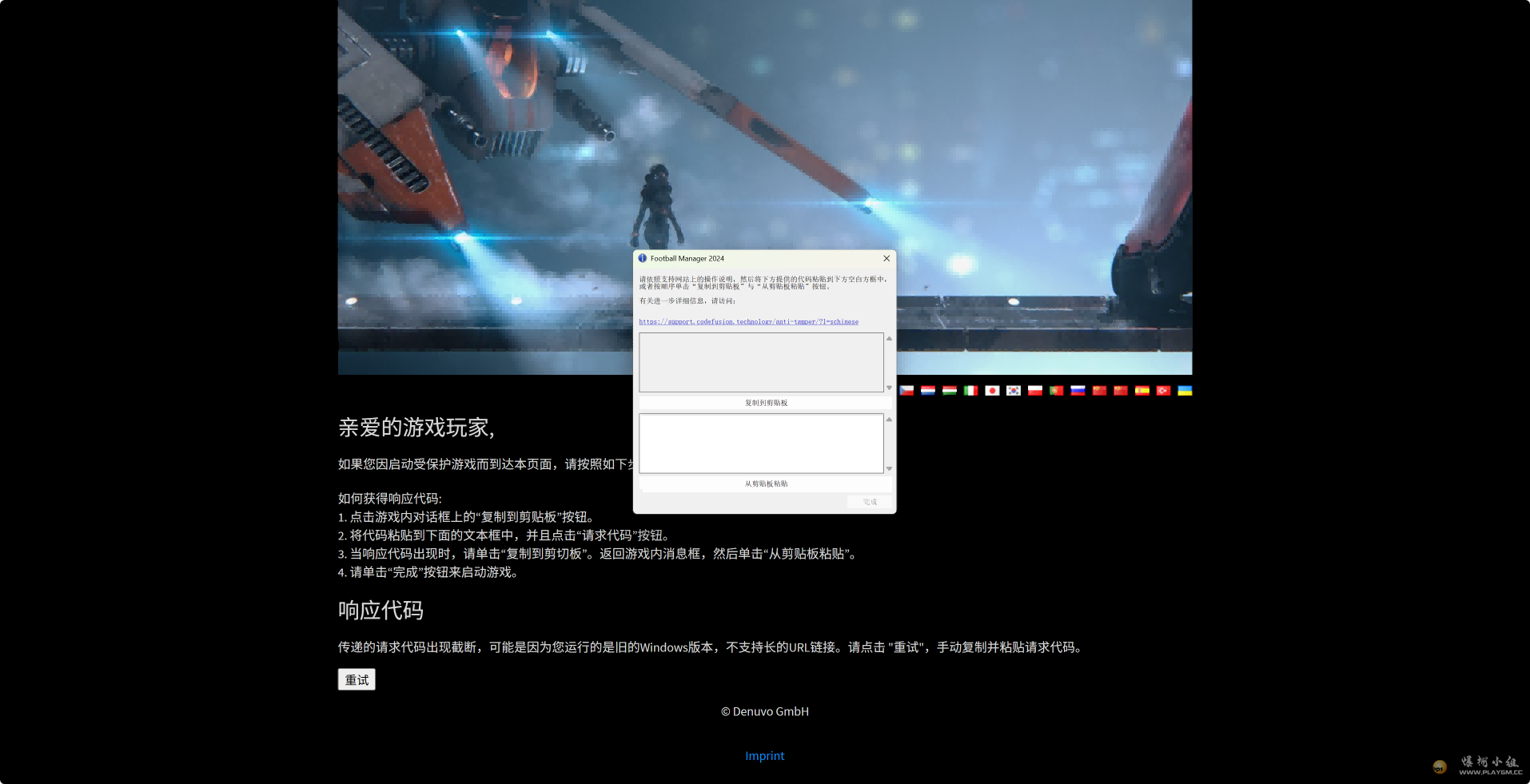Click step 1 about 复制到剪贴板 button
The image size is (1530, 784).
(468, 517)
